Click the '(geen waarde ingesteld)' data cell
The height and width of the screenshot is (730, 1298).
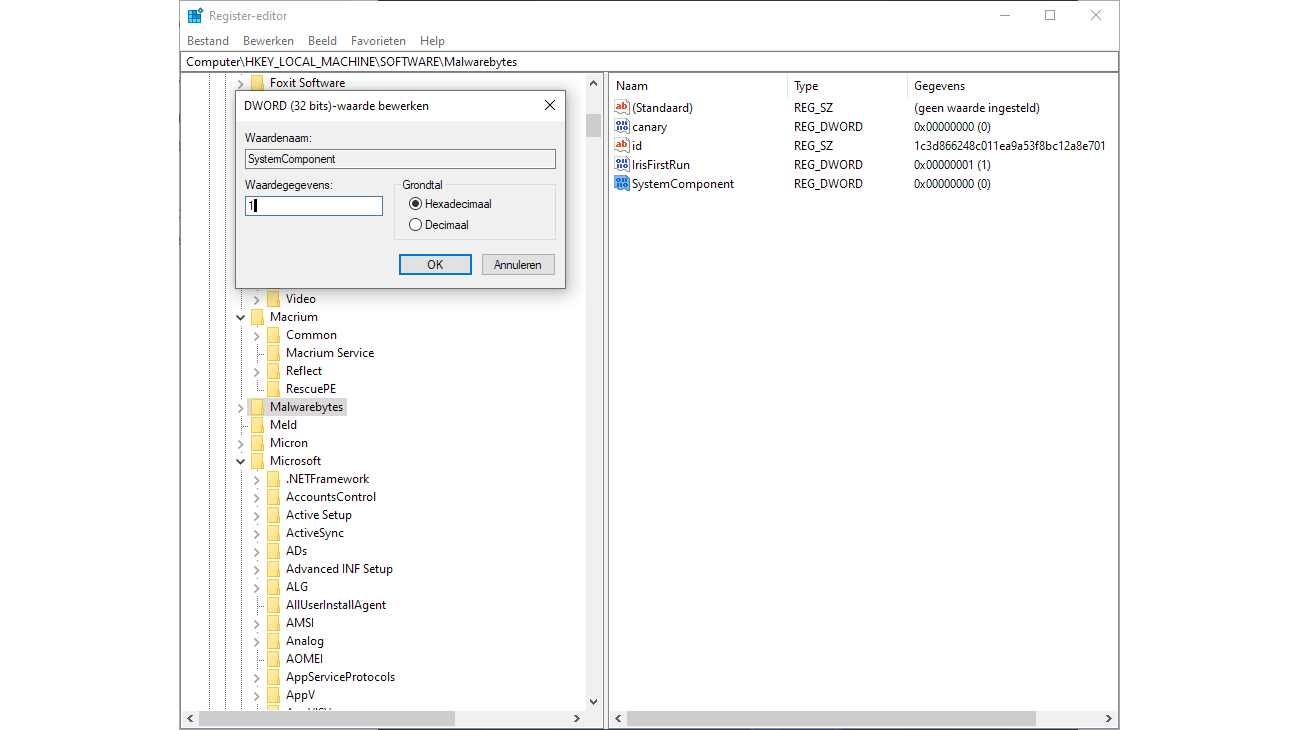click(x=977, y=108)
